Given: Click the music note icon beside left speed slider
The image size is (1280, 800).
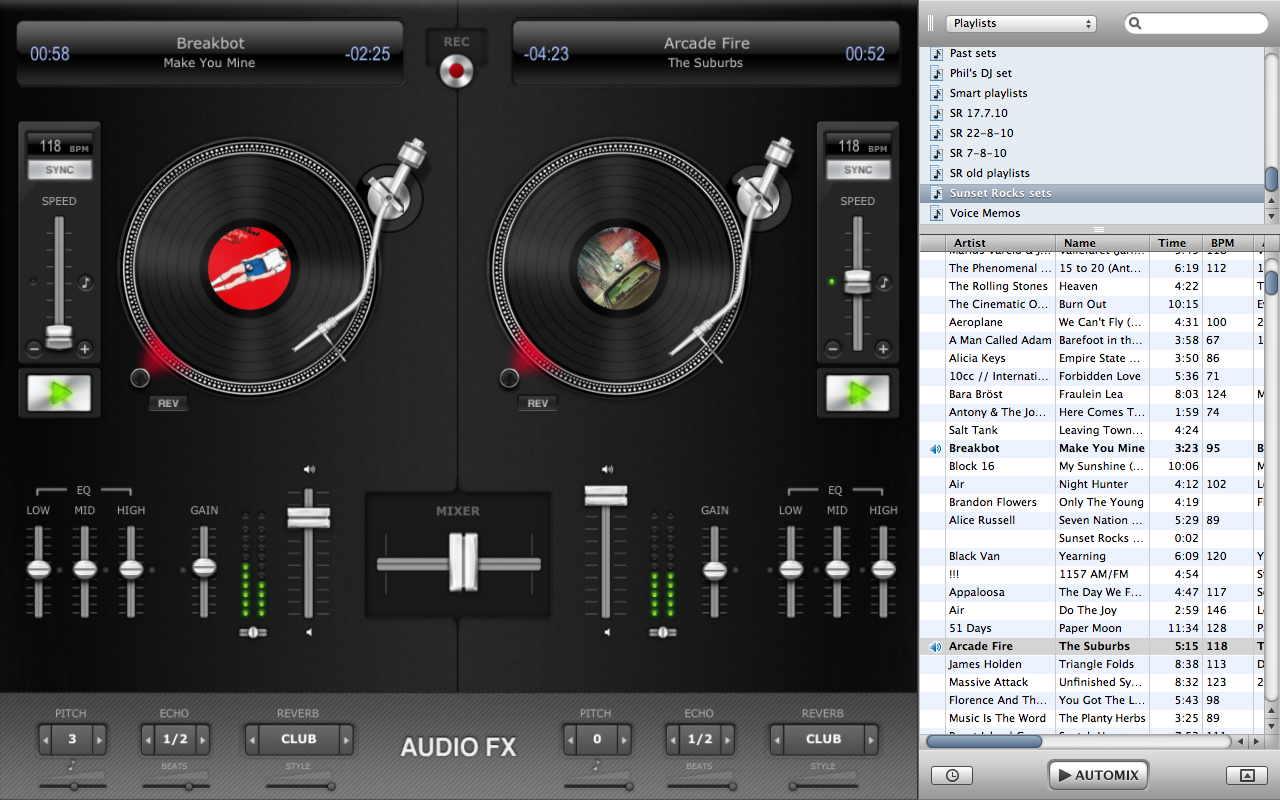Looking at the screenshot, I should pyautogui.click(x=86, y=283).
